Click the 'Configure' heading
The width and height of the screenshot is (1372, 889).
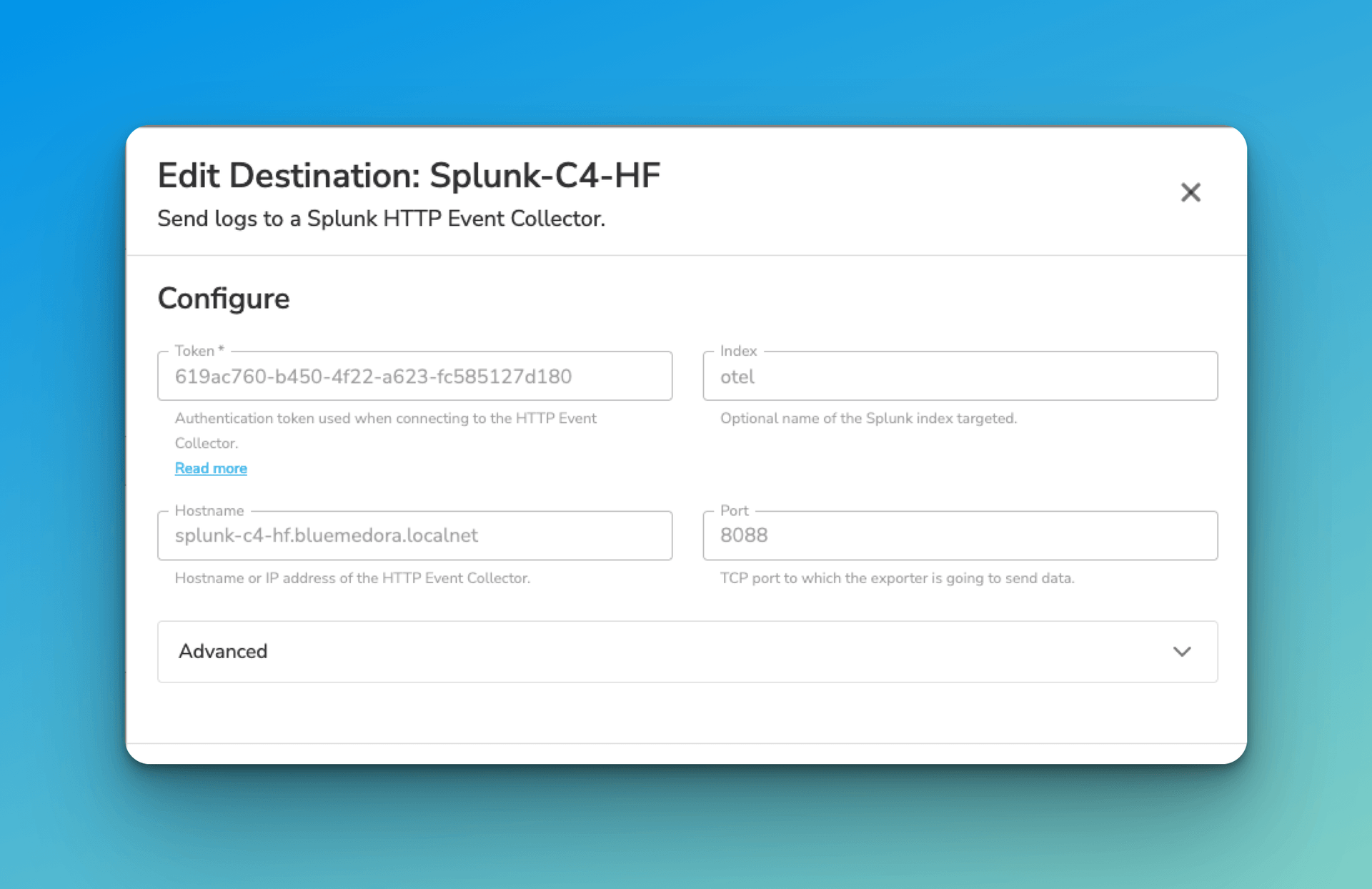(224, 299)
